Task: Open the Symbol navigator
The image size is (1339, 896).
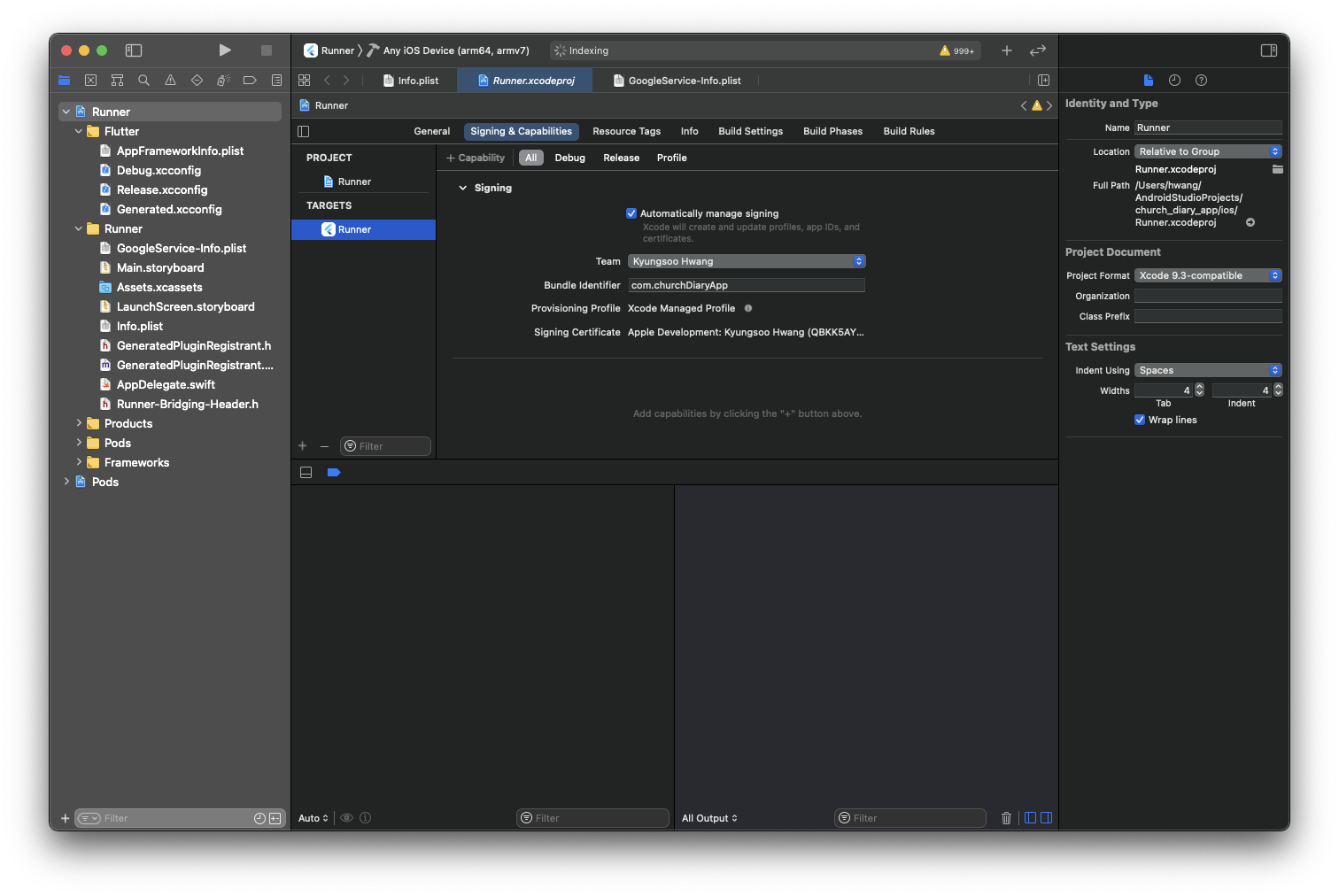Action: coord(117,81)
